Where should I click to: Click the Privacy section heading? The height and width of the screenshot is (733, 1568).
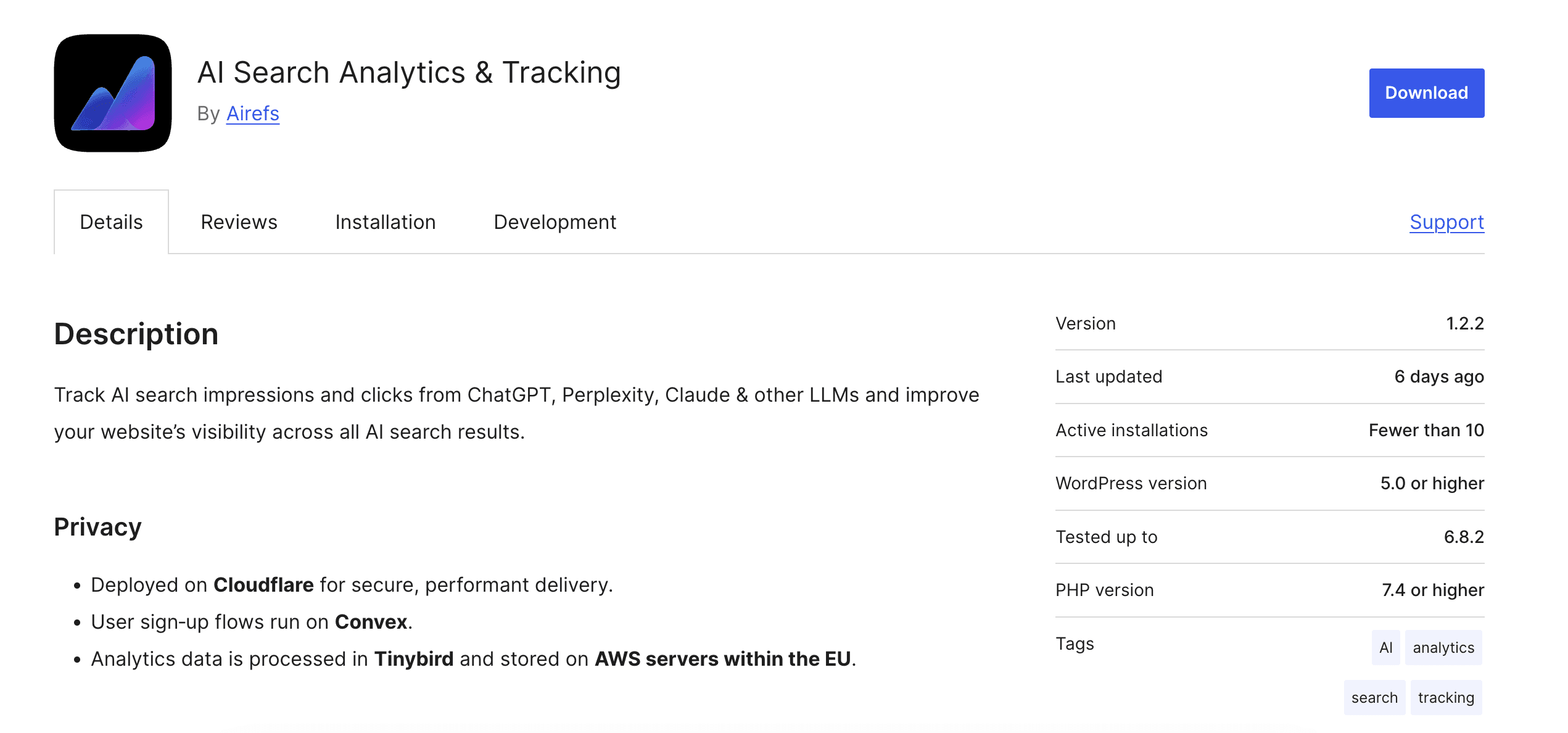point(97,527)
